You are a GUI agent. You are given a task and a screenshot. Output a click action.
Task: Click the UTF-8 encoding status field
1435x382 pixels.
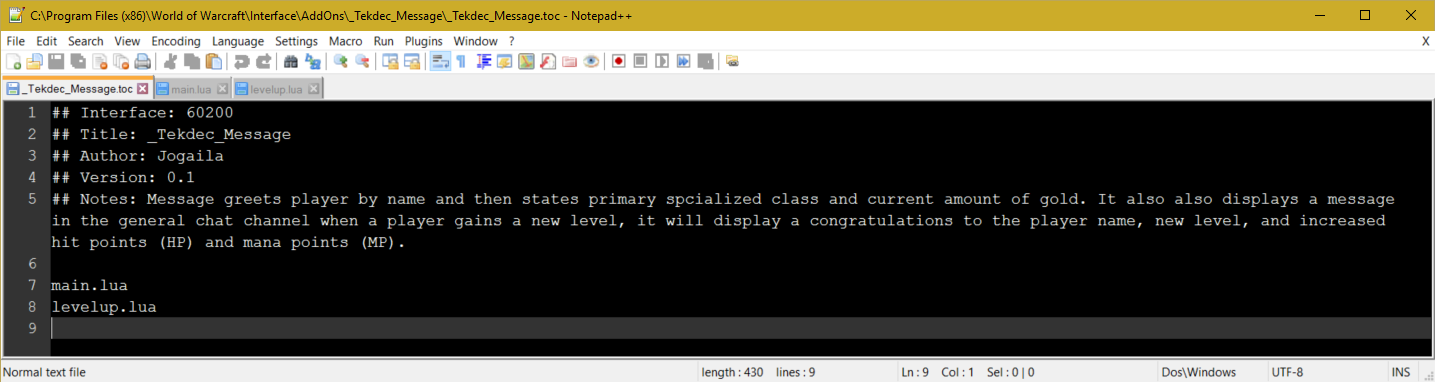(x=1287, y=372)
